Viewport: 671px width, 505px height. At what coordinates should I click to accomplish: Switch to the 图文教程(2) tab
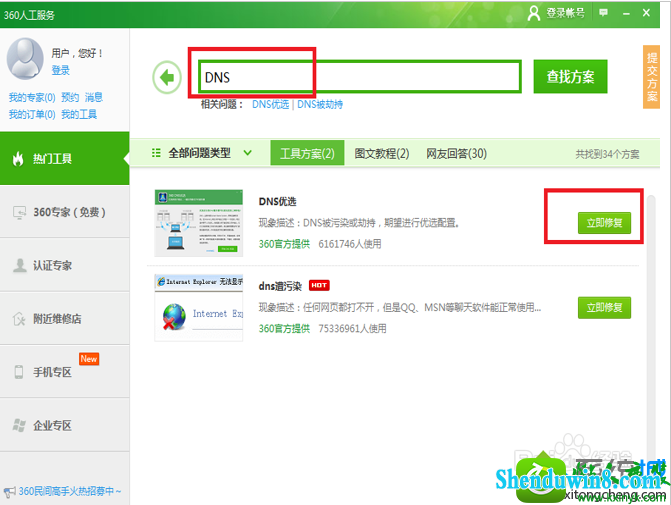[x=382, y=153]
